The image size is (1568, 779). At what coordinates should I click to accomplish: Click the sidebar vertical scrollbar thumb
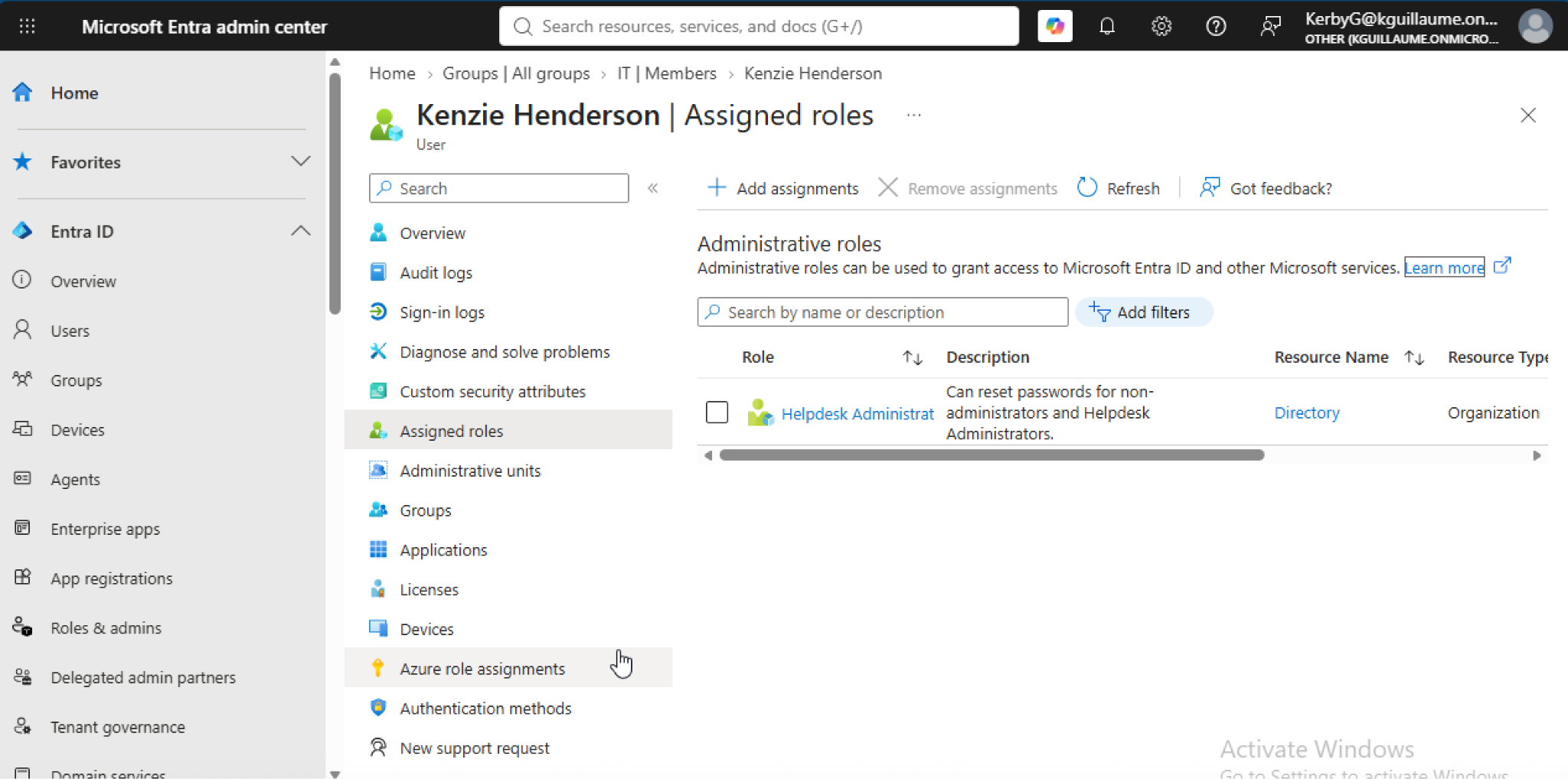[x=335, y=193]
